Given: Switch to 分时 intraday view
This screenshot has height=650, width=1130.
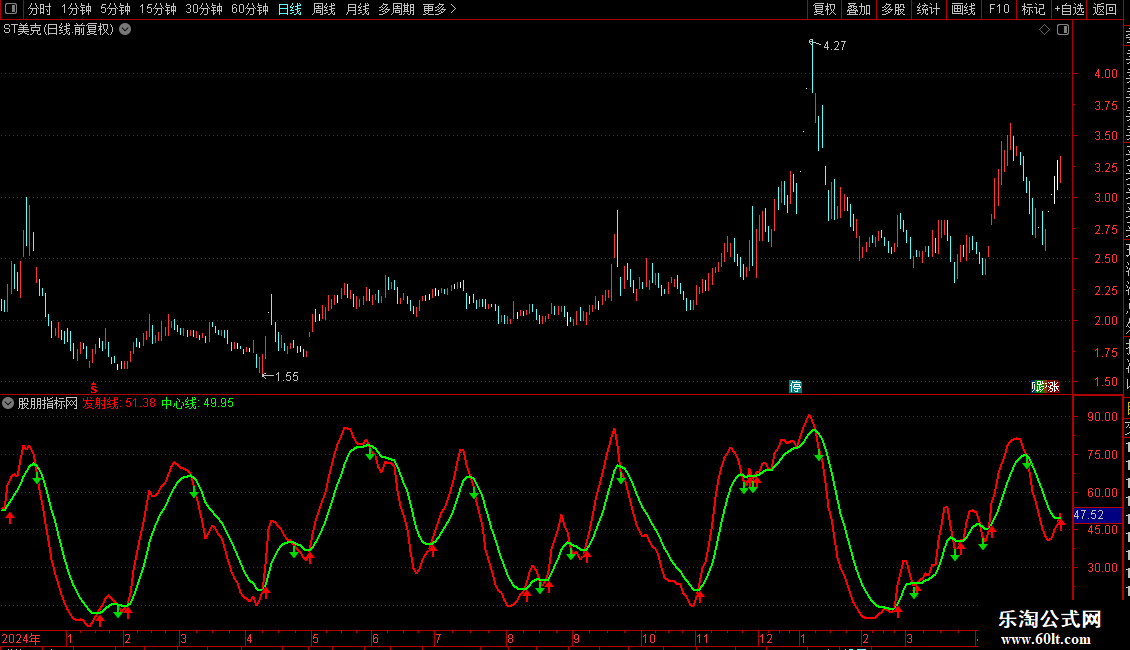Looking at the screenshot, I should tap(40, 9).
